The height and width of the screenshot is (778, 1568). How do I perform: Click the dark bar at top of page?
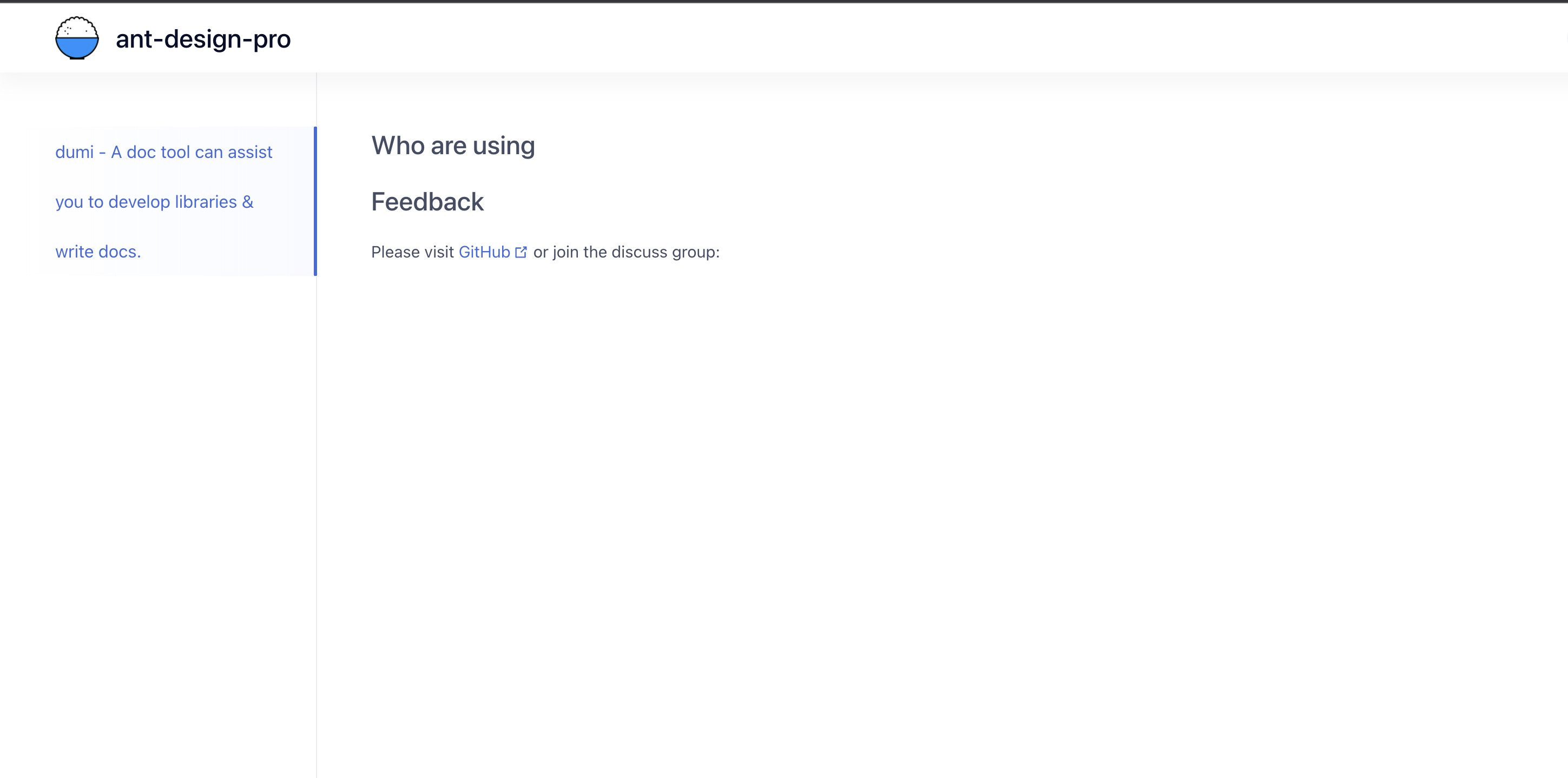pos(784,1)
